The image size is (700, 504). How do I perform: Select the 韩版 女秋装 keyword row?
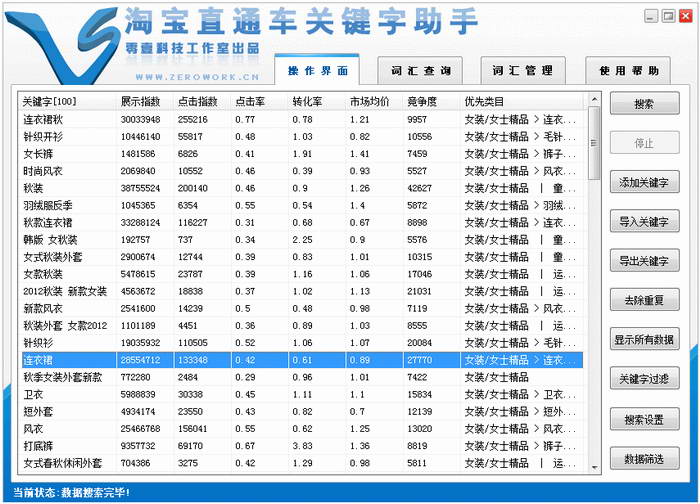point(302,240)
